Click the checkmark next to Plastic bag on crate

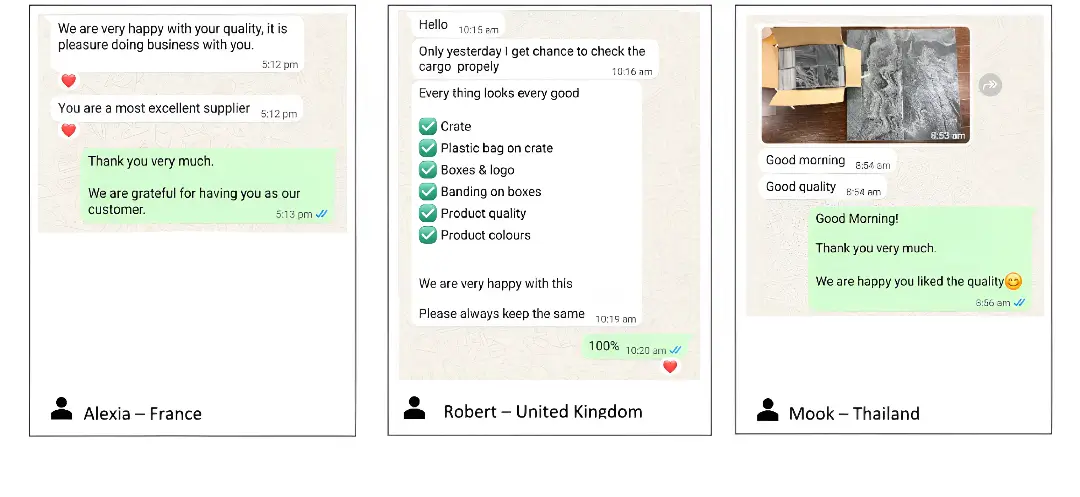click(x=428, y=148)
